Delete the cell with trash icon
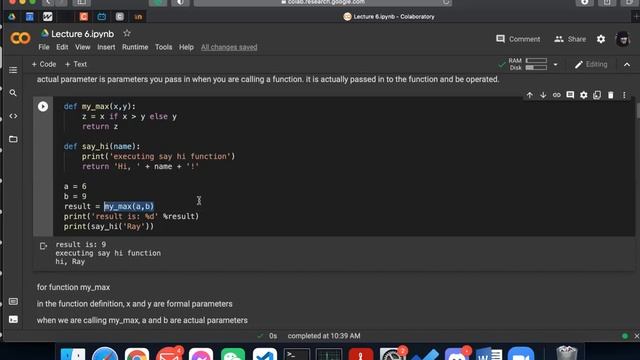 tap(611, 95)
